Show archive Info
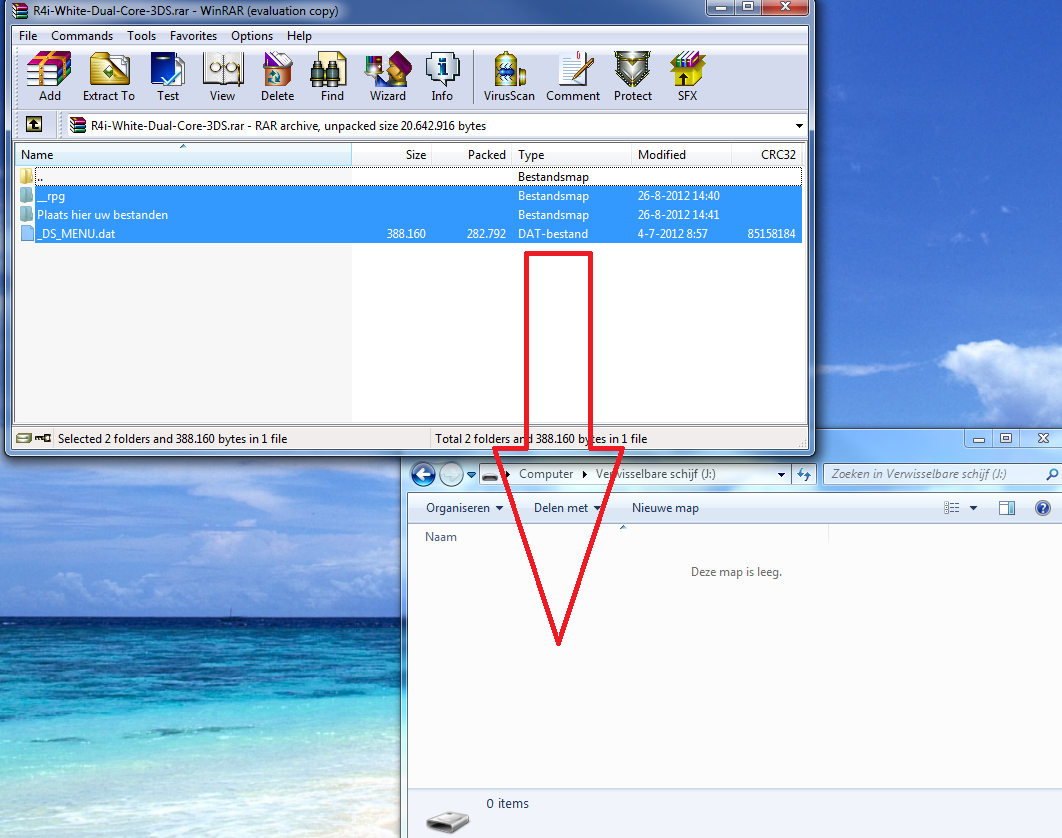This screenshot has height=838, width=1062. (x=442, y=77)
